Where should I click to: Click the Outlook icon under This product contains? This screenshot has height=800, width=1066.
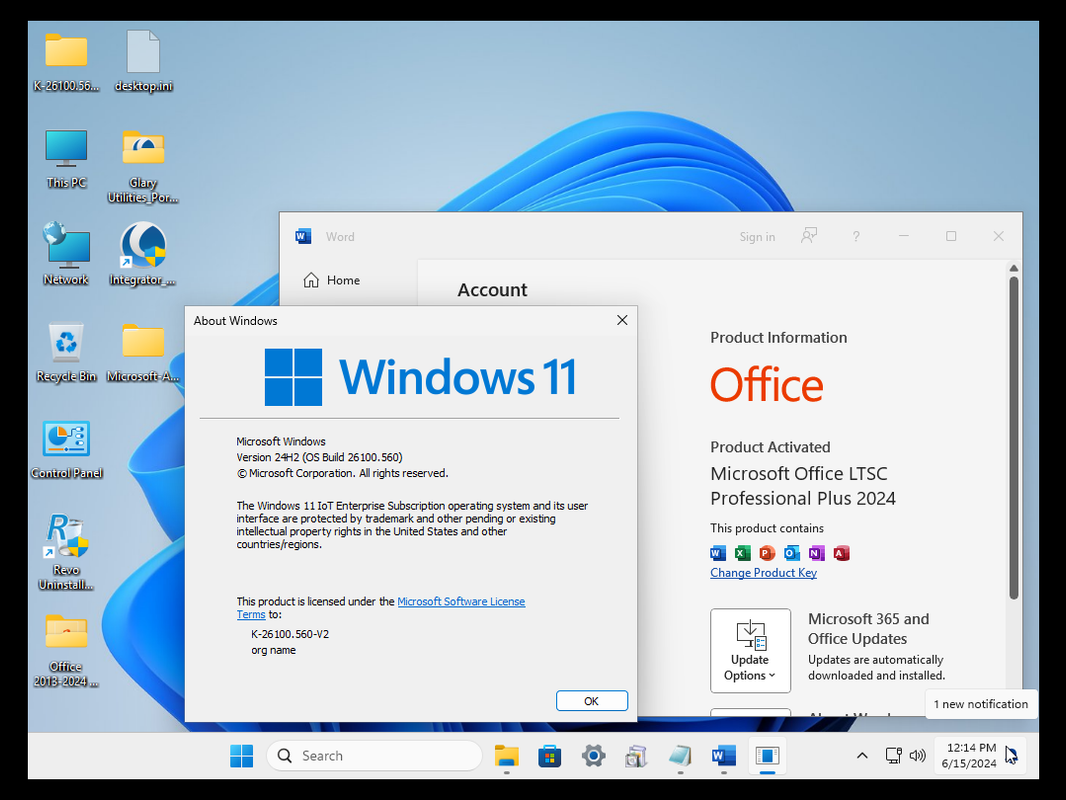[792, 553]
